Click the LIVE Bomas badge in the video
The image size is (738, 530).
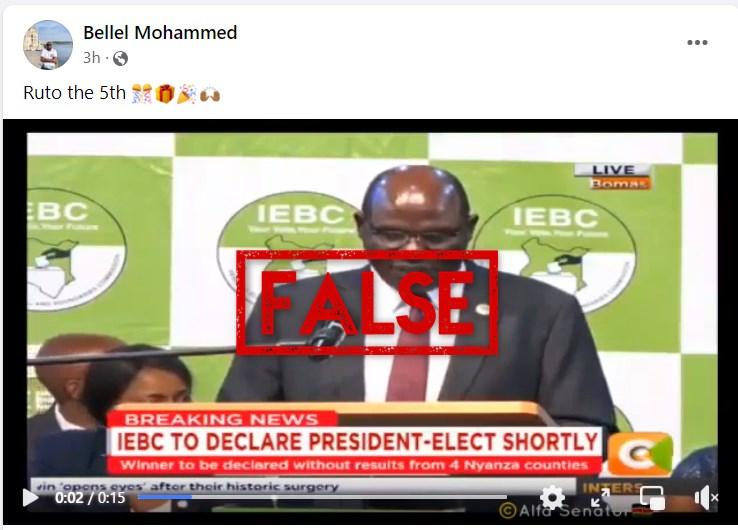614,176
